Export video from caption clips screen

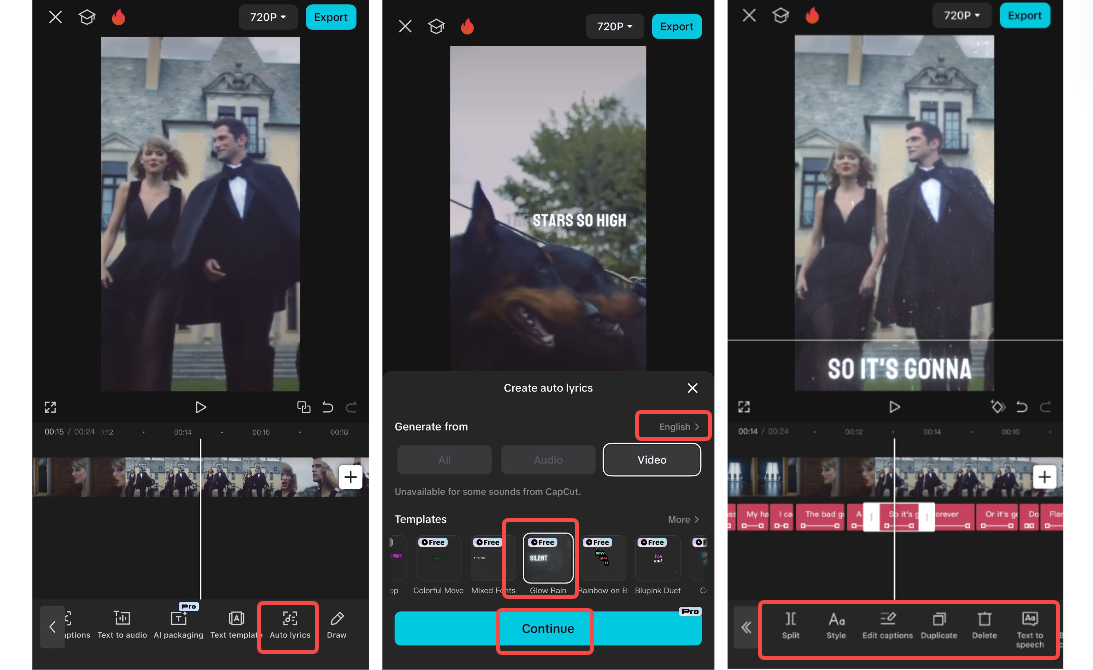point(1025,15)
